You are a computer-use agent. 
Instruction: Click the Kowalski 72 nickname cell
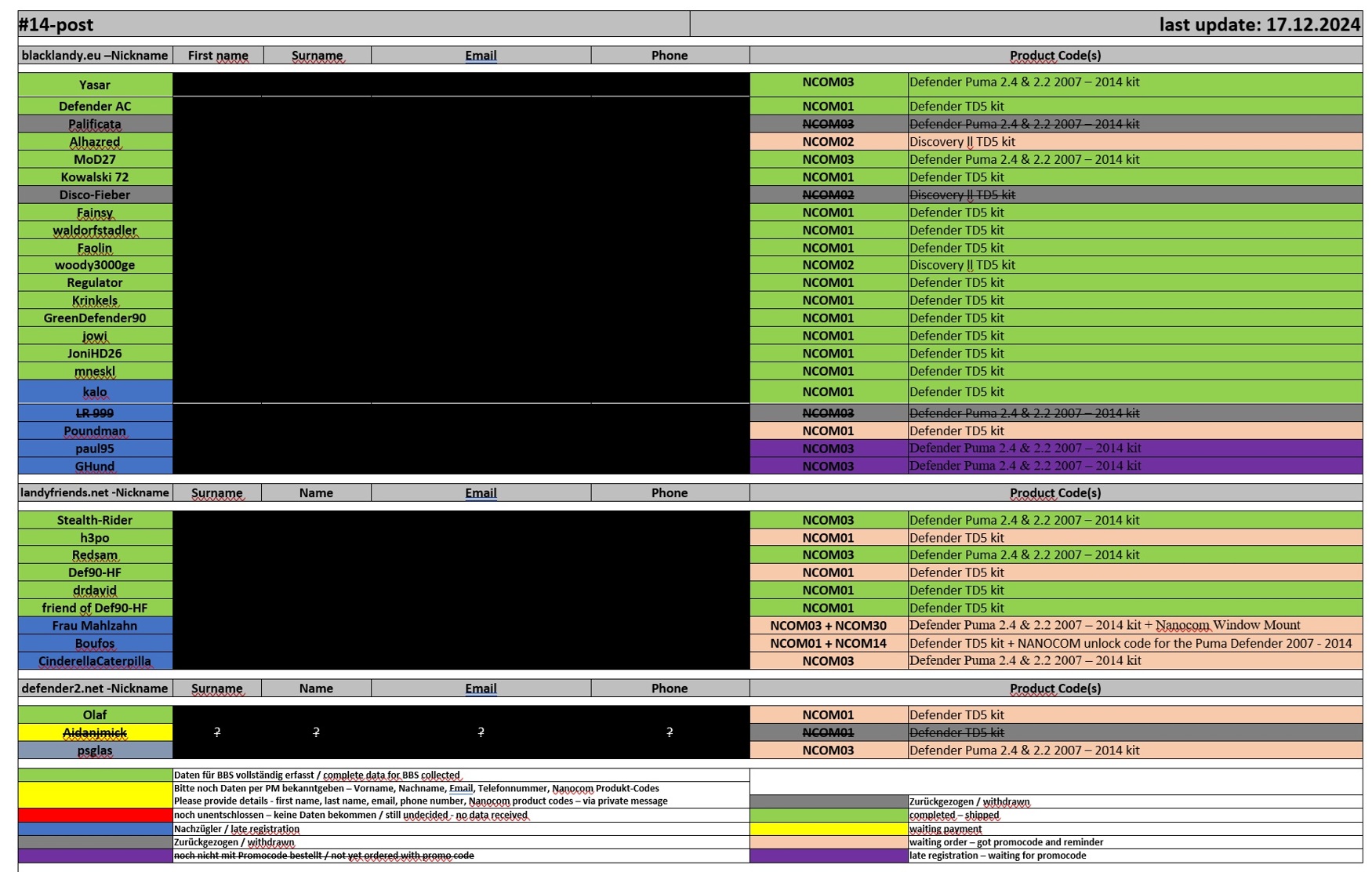pyautogui.click(x=95, y=177)
